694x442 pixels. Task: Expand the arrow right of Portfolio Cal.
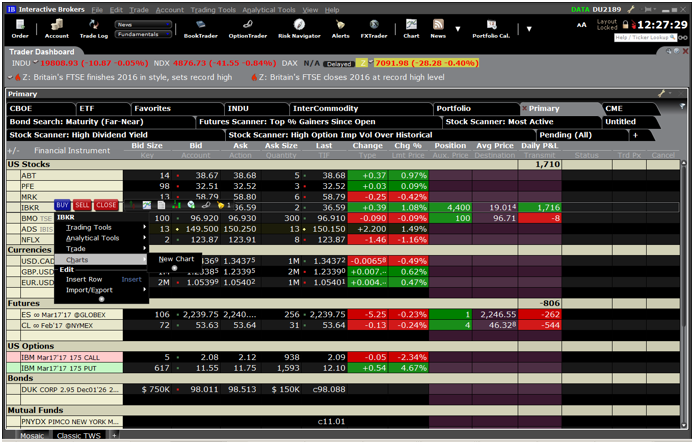[x=529, y=29]
